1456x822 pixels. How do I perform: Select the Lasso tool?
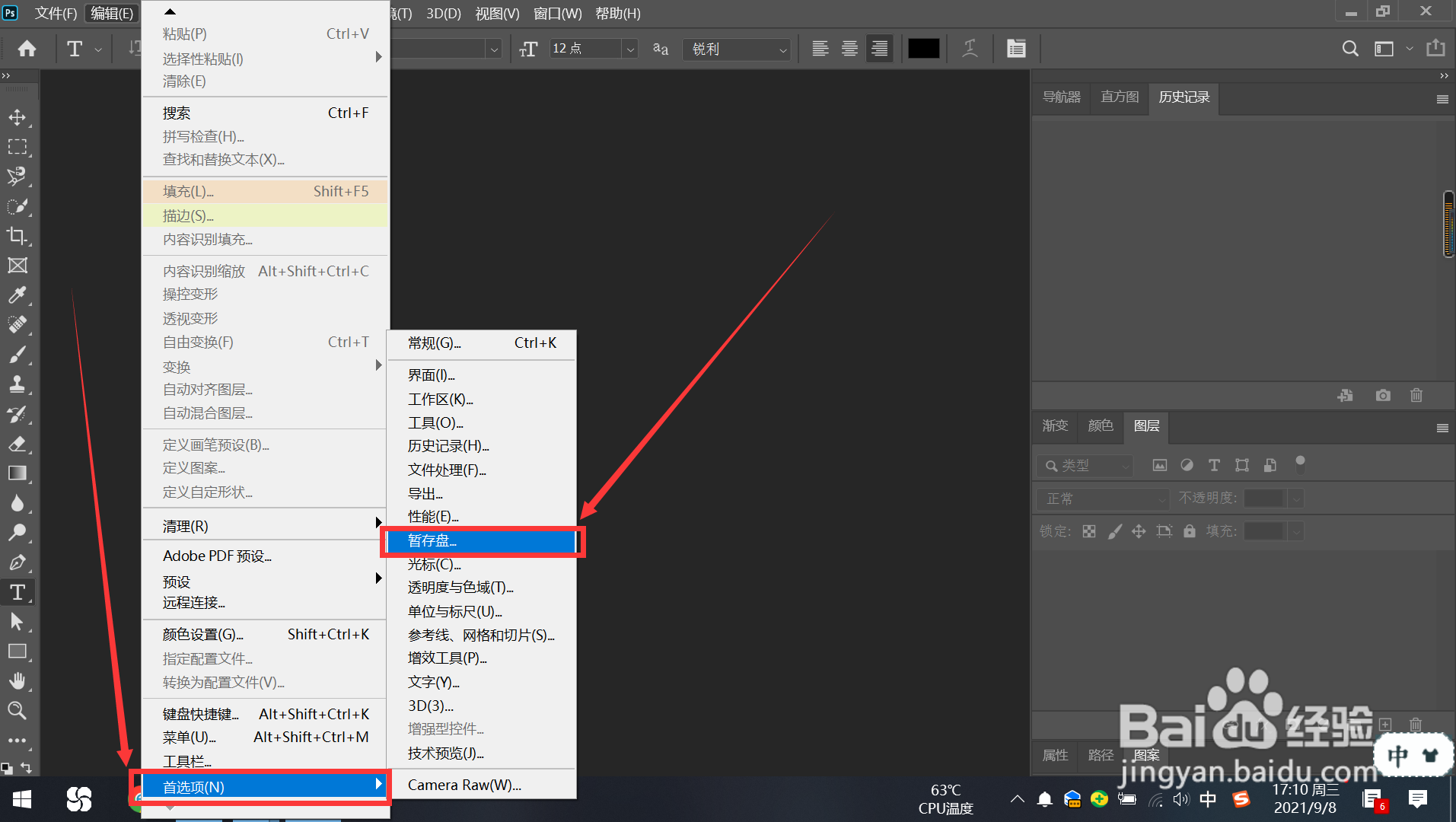pos(18,177)
